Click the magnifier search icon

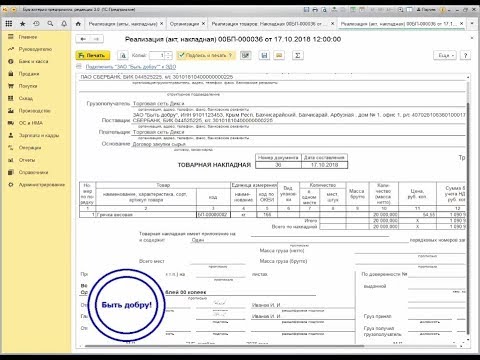[50, 24]
